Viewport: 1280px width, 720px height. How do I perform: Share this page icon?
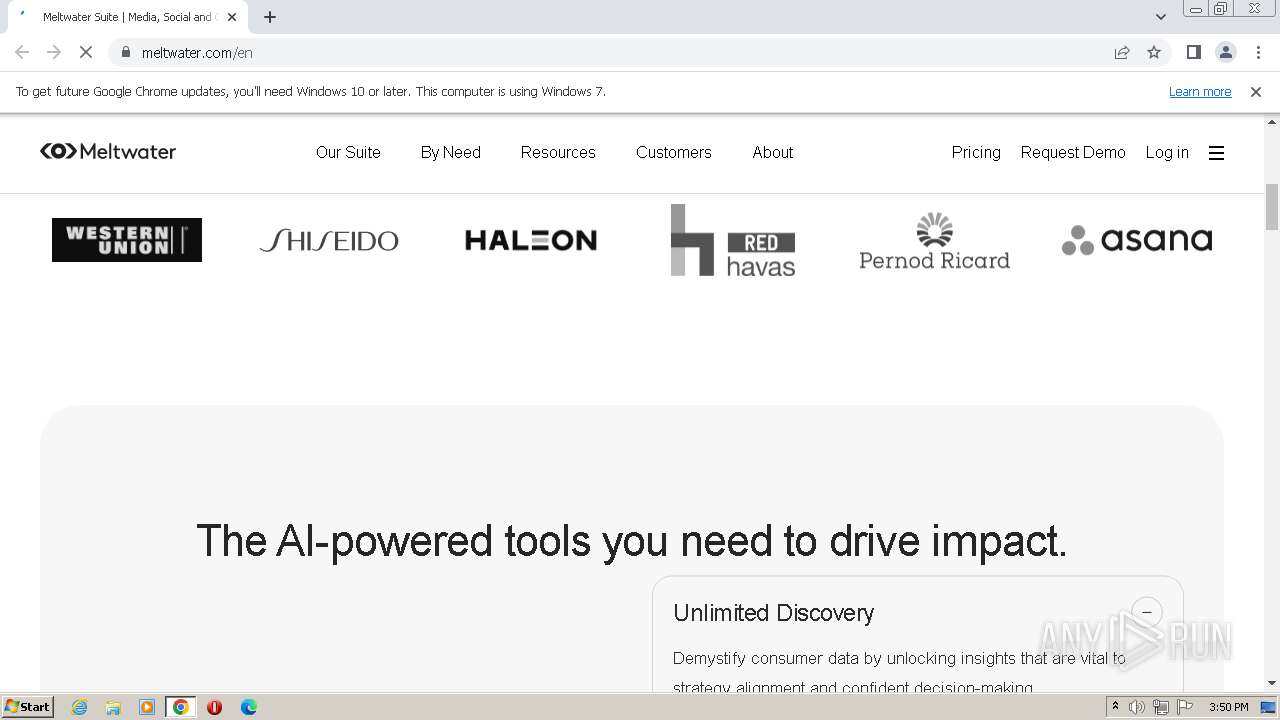[1122, 52]
